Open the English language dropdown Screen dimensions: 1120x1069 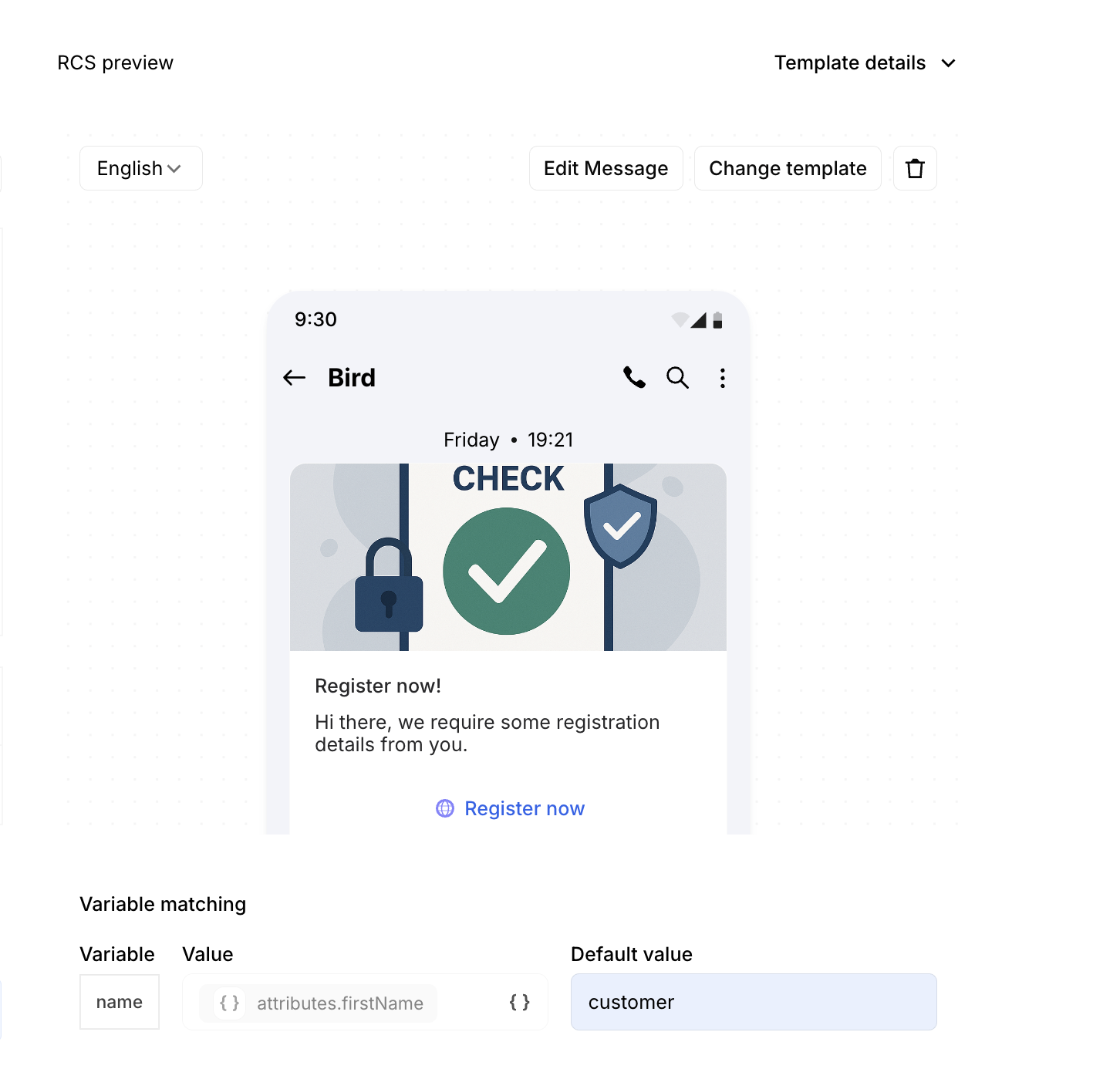[x=140, y=168]
